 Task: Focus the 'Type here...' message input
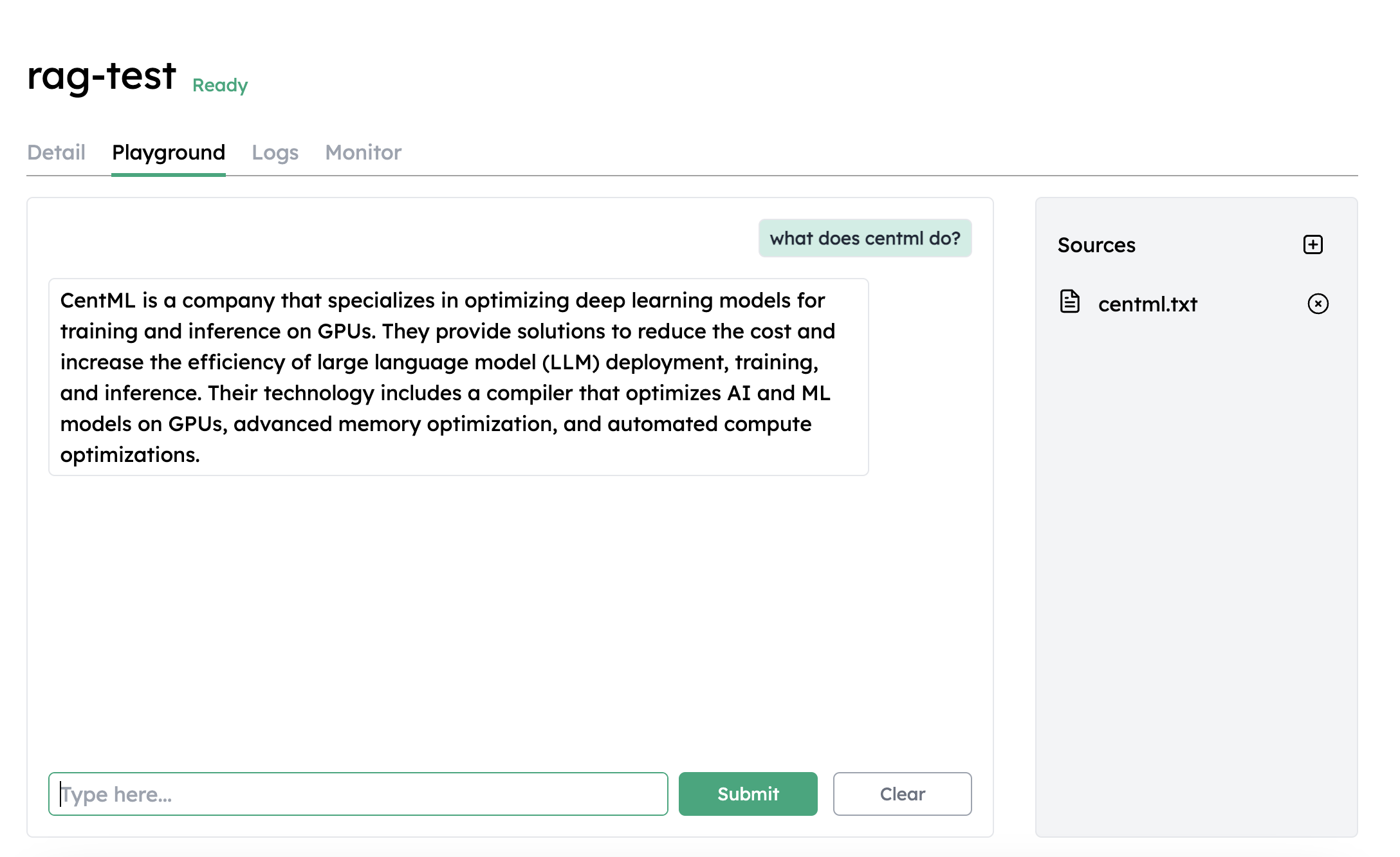click(x=358, y=794)
